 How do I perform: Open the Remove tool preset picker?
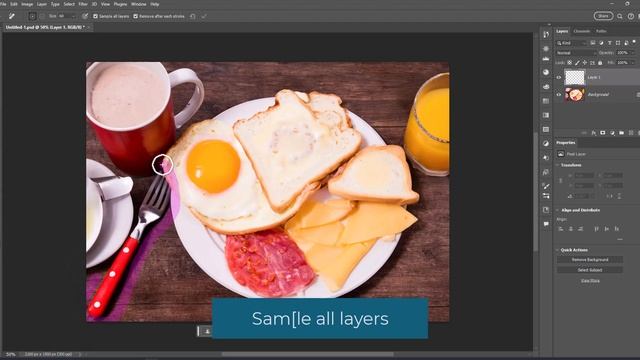pos(12,16)
